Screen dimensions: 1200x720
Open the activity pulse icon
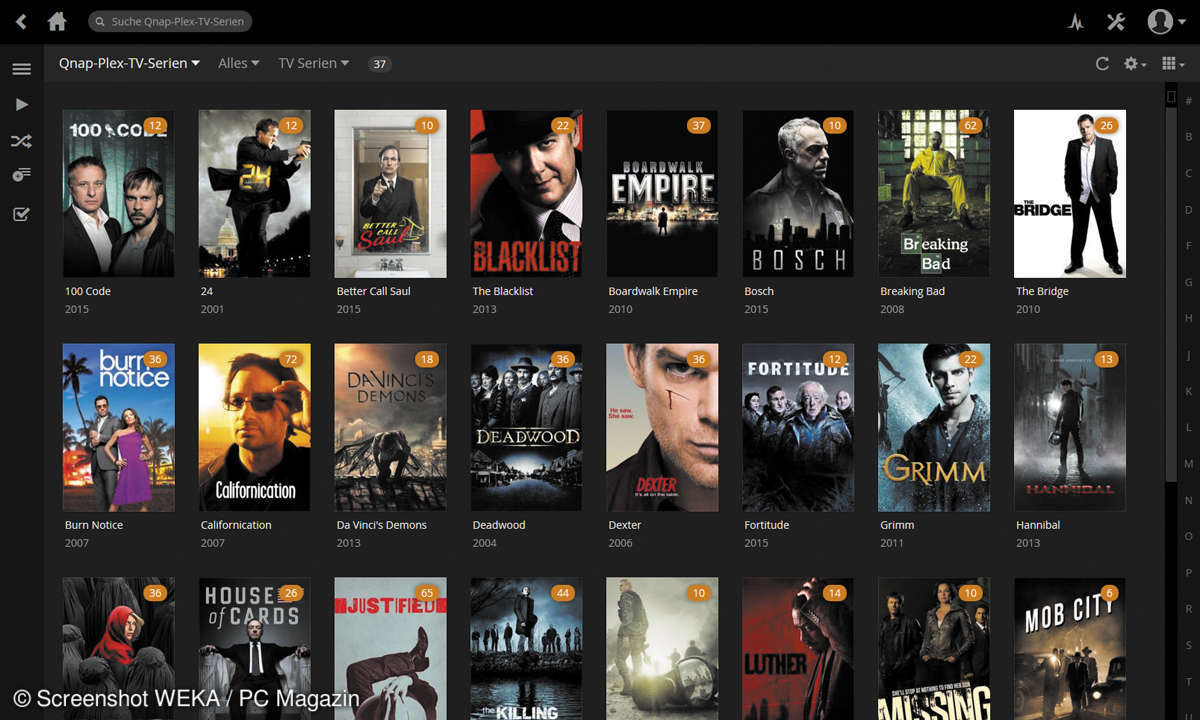pos(1076,22)
